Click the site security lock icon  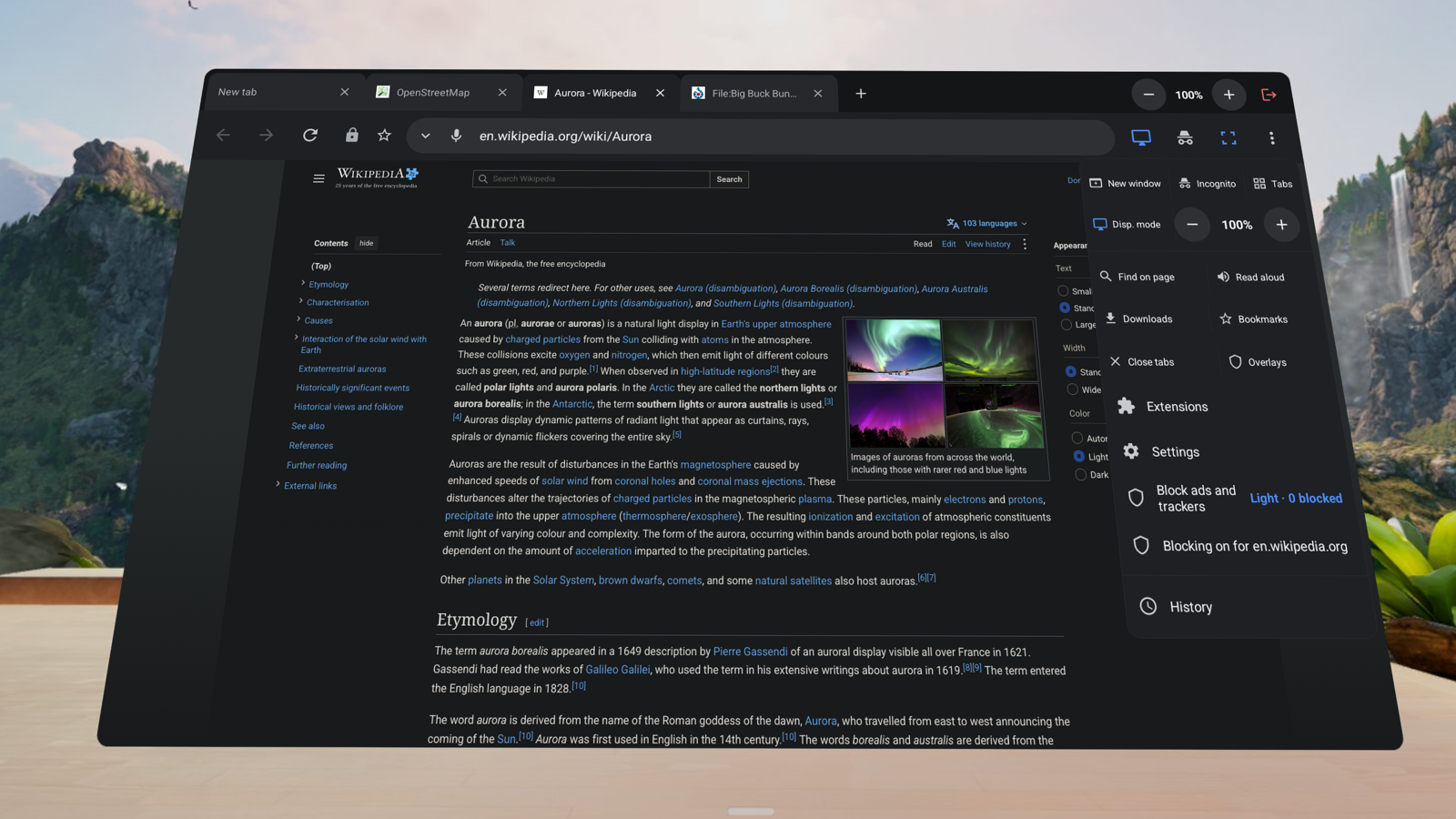click(x=352, y=136)
